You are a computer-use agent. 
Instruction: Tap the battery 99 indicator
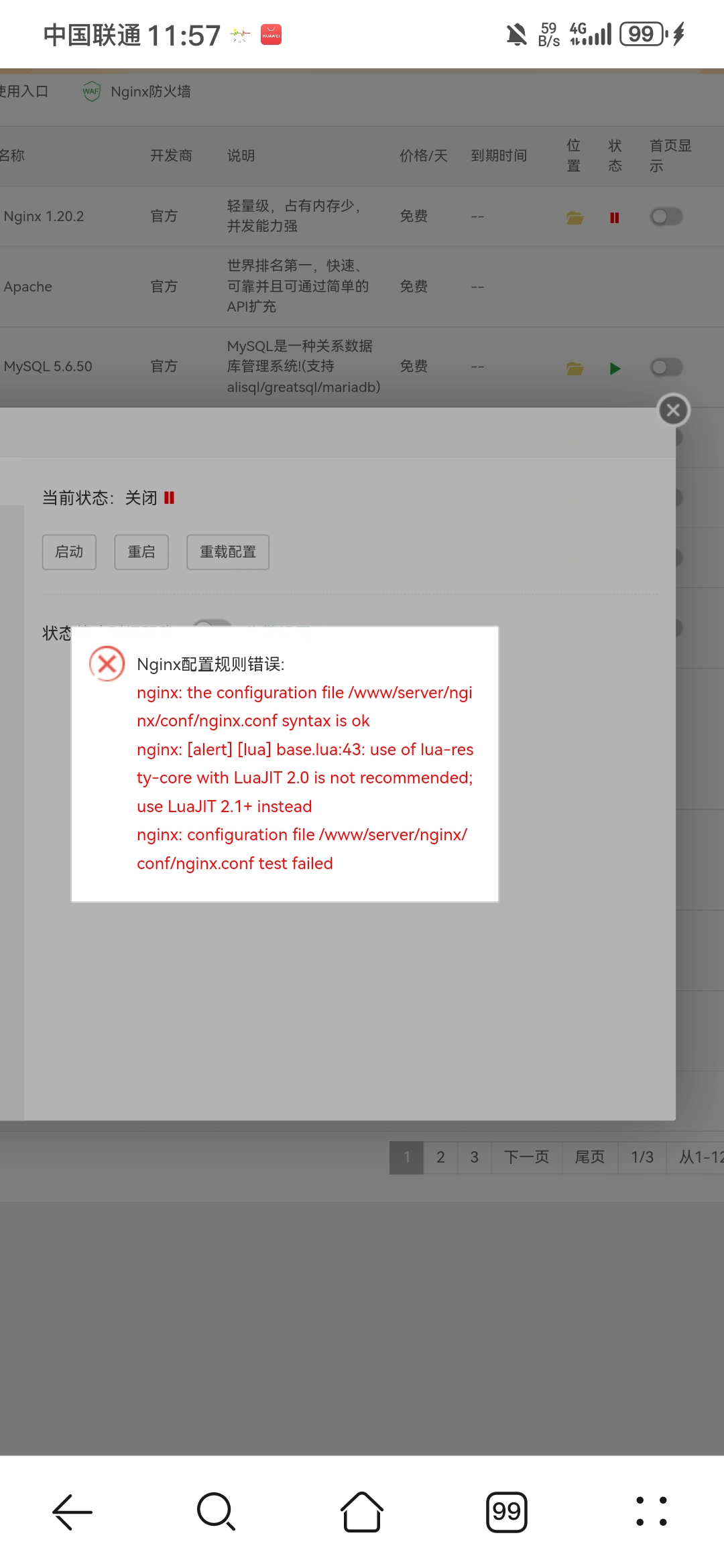pos(642,34)
